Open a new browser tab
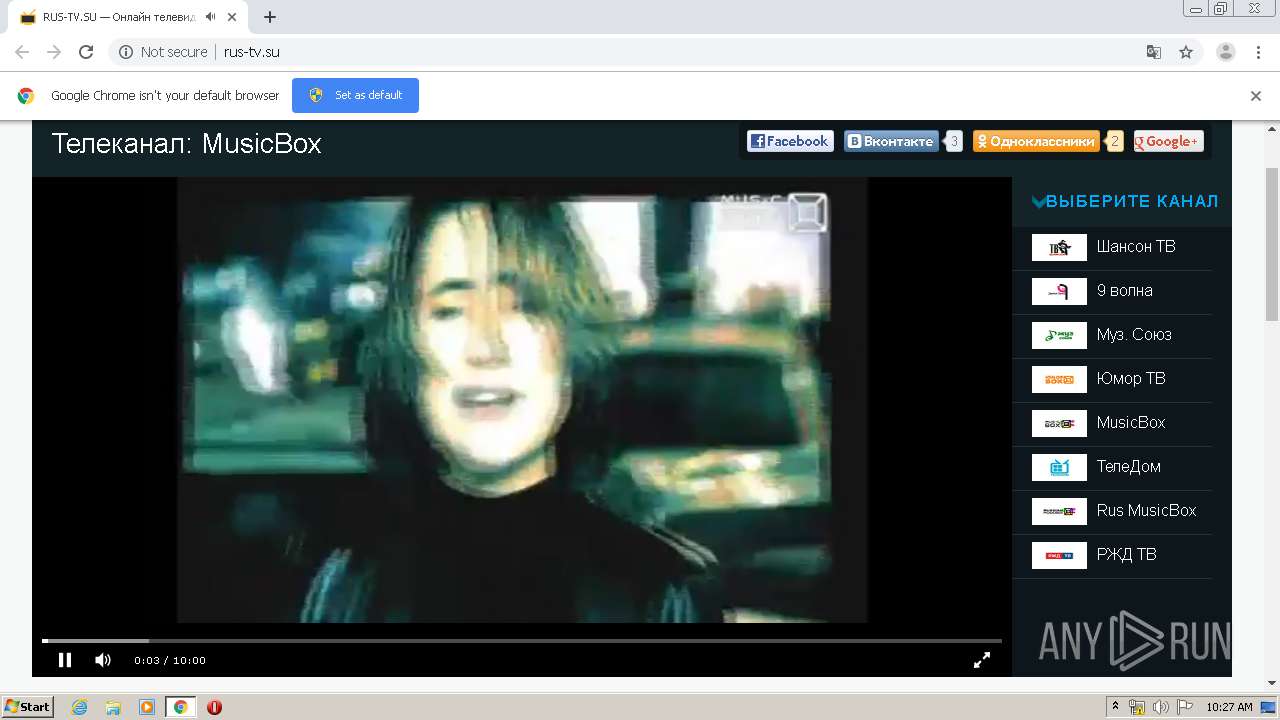Image resolution: width=1280 pixels, height=720 pixels. click(x=270, y=17)
